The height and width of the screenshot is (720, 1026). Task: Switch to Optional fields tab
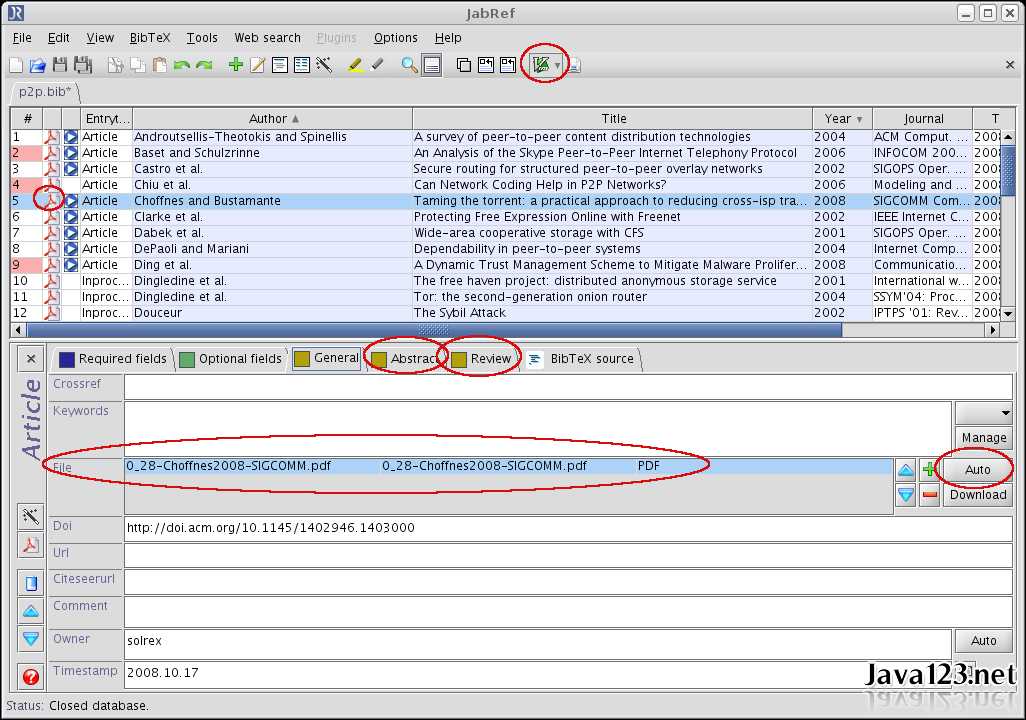pyautogui.click(x=231, y=359)
